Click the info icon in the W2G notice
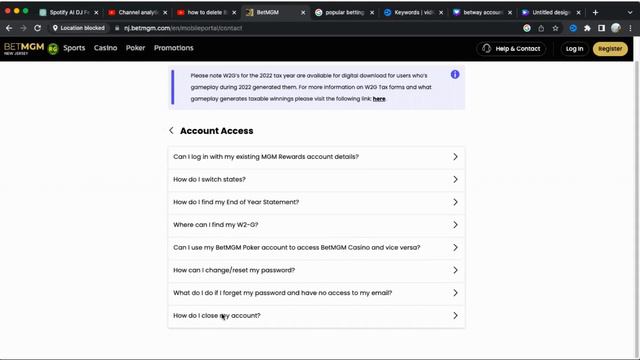640x360 pixels. click(x=455, y=74)
